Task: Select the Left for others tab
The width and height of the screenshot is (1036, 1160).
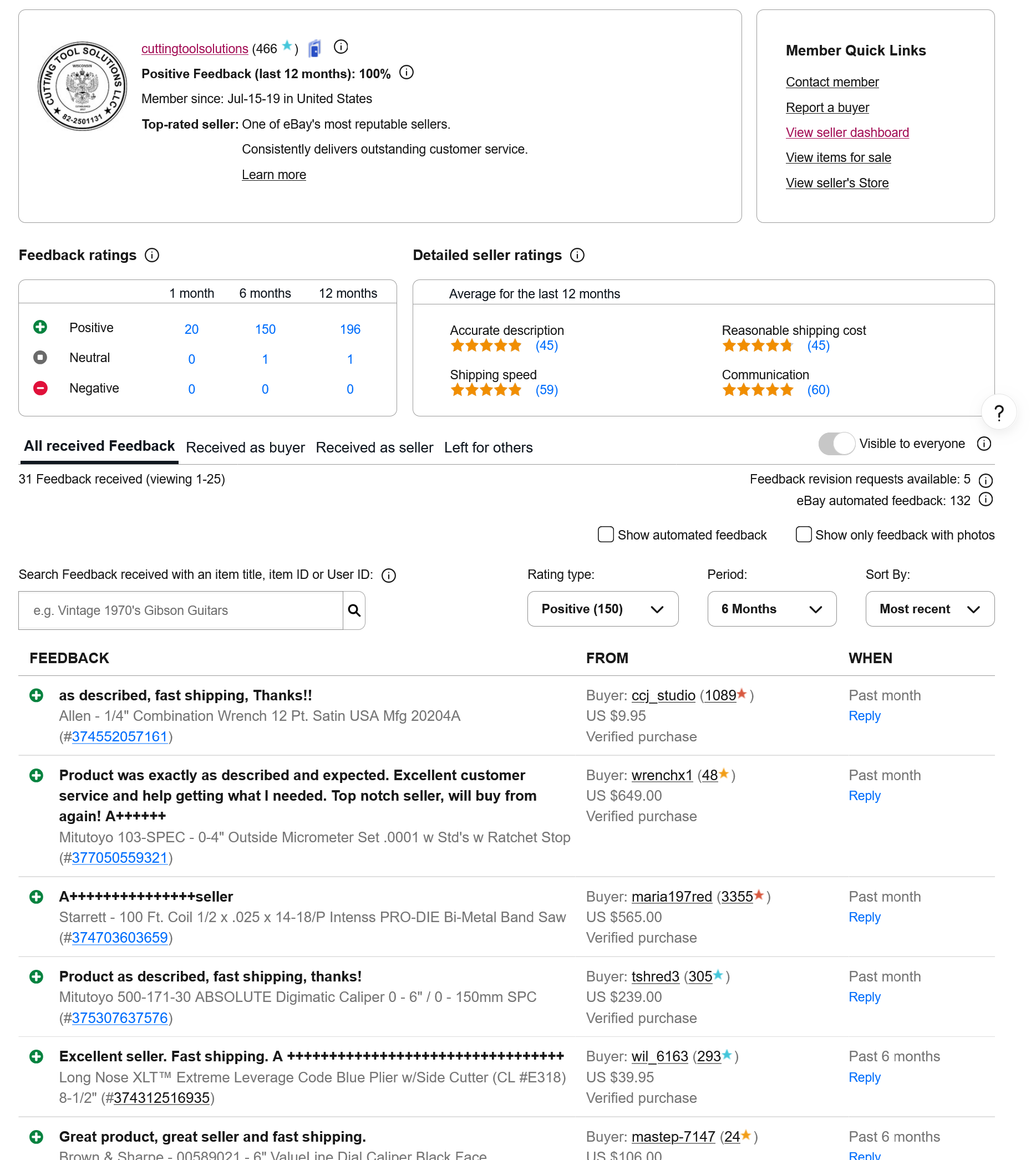Action: pos(489,447)
